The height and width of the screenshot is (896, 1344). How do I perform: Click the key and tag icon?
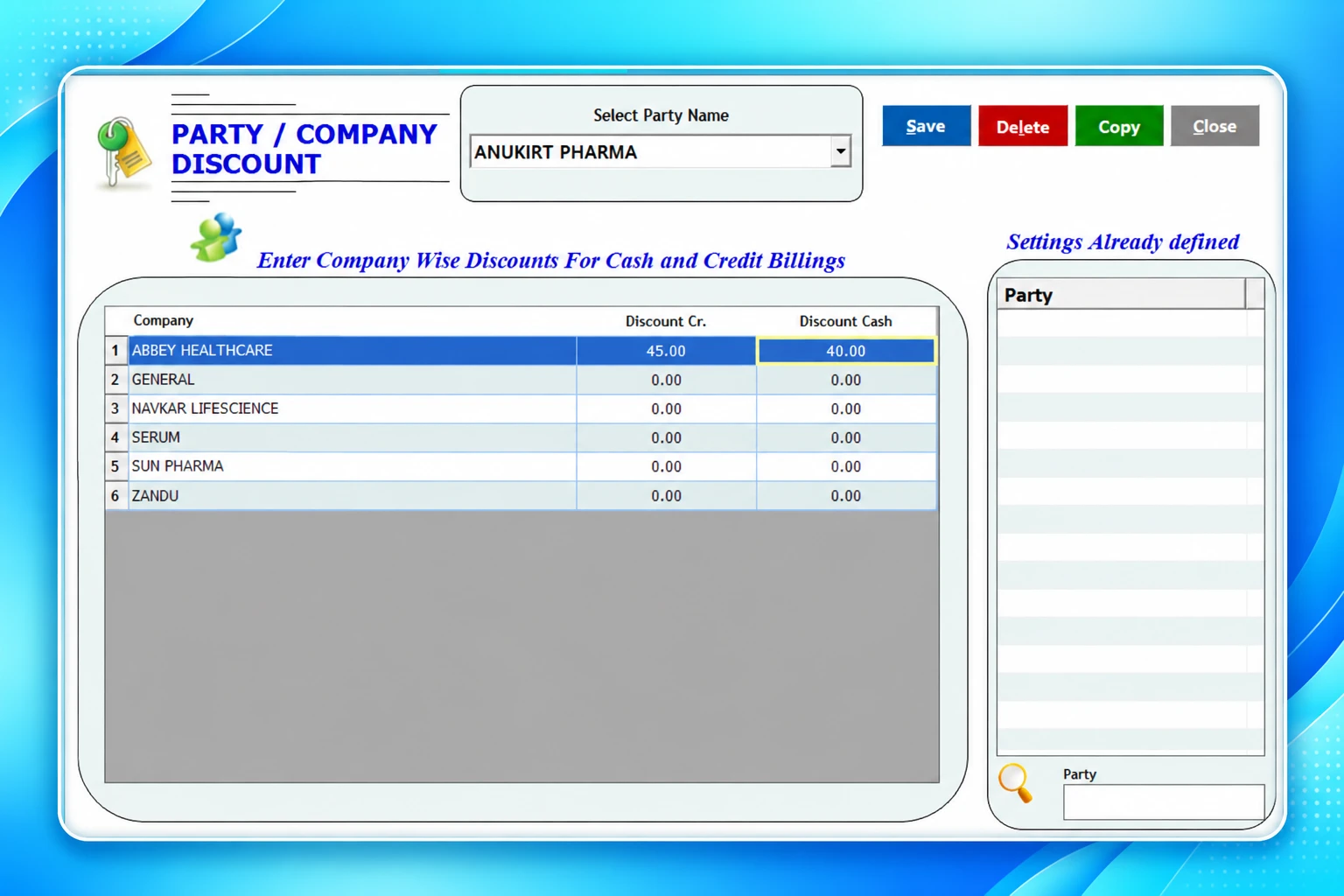[x=123, y=152]
